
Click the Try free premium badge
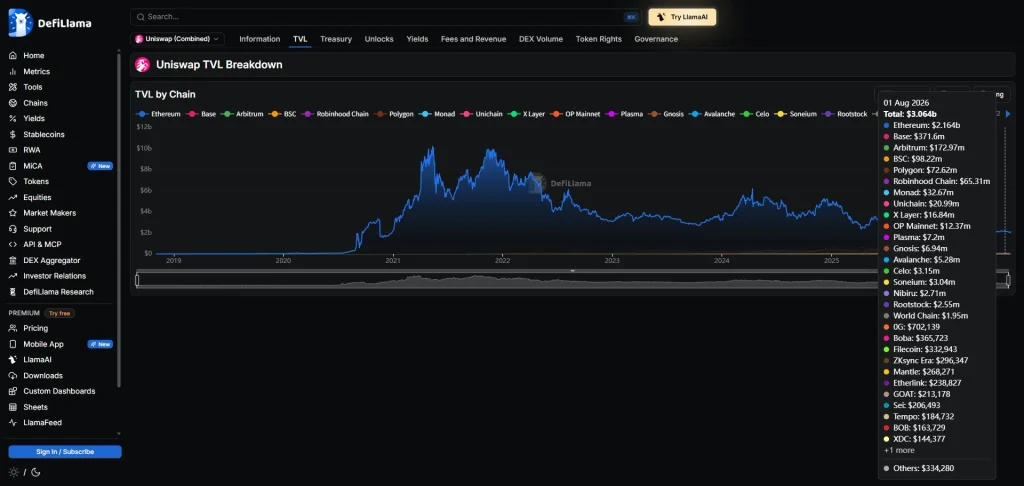coord(59,314)
